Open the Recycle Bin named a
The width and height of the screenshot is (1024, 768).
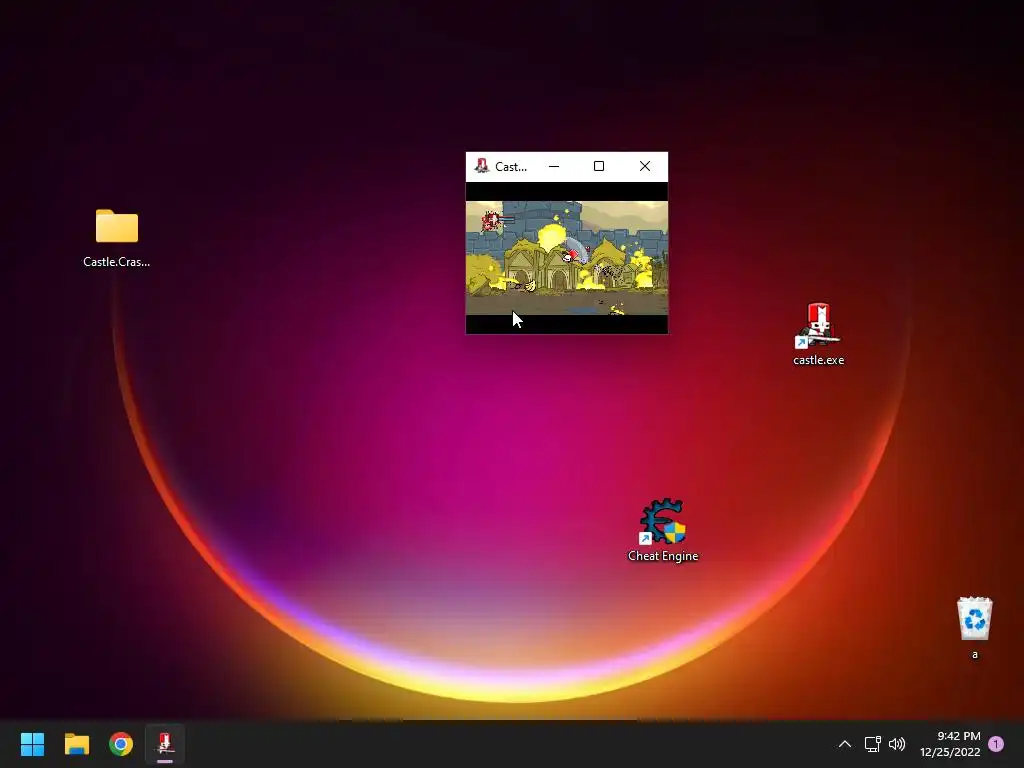tap(974, 628)
